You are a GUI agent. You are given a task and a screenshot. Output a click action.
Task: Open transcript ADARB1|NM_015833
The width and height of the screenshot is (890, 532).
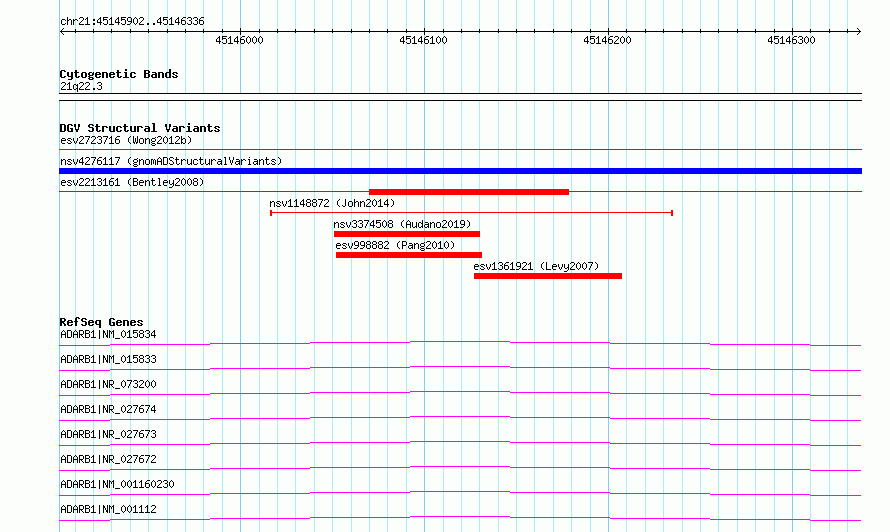click(x=108, y=359)
